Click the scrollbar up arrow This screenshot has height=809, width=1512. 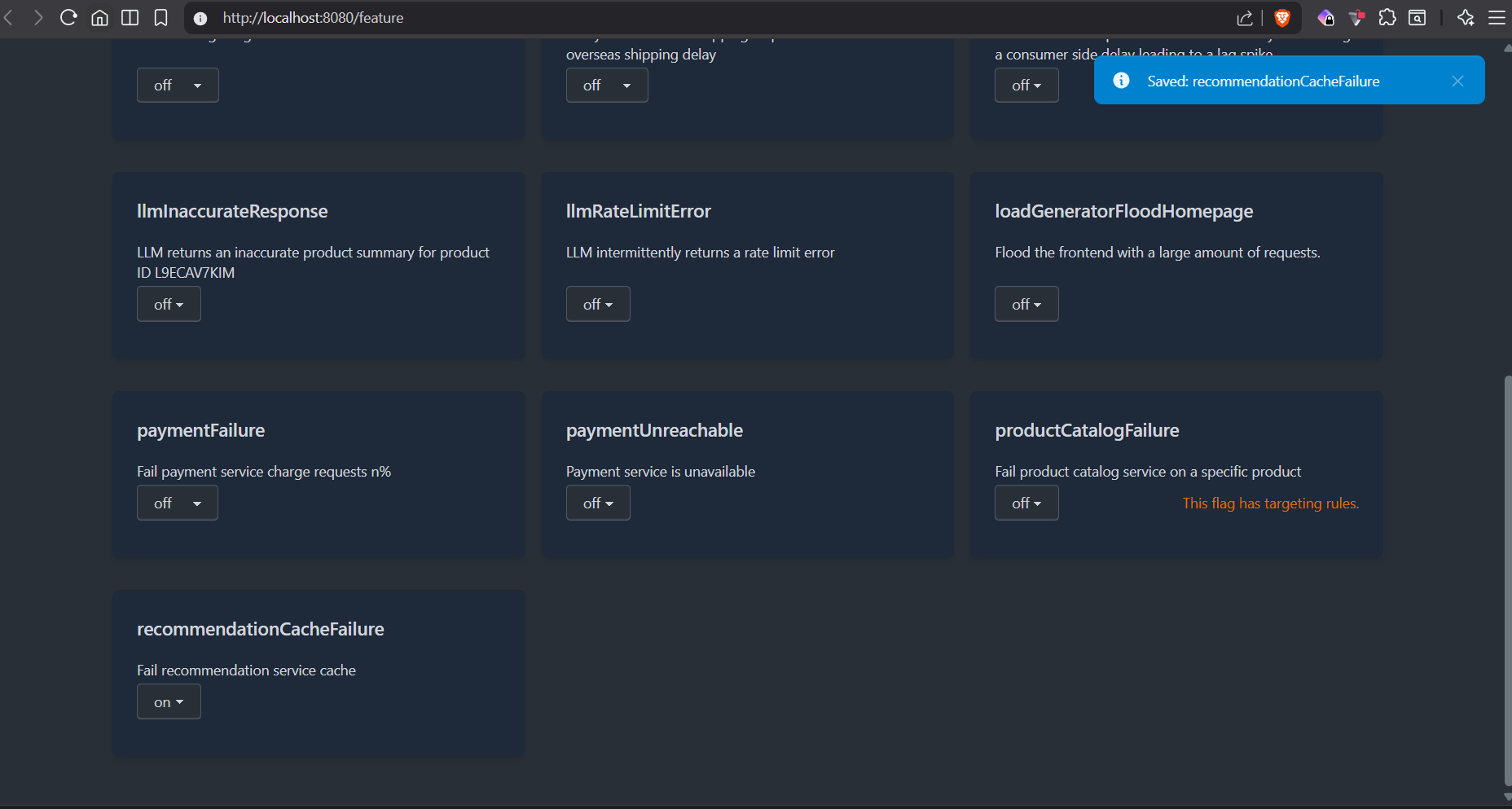point(1507,49)
